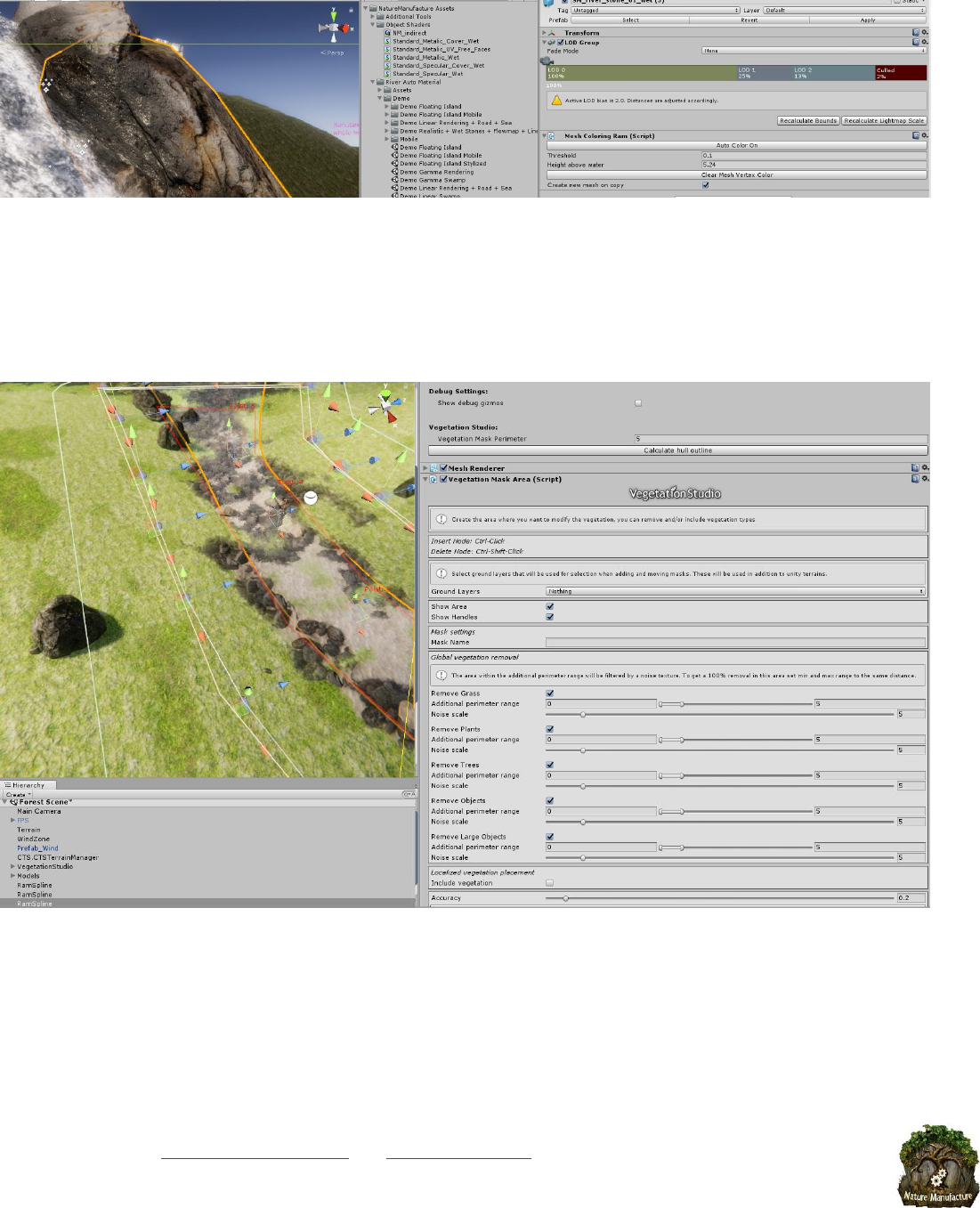Screen dimensions: 980x1208
Task: Click the Vegetation Mask Area script icon
Action: click(x=434, y=479)
